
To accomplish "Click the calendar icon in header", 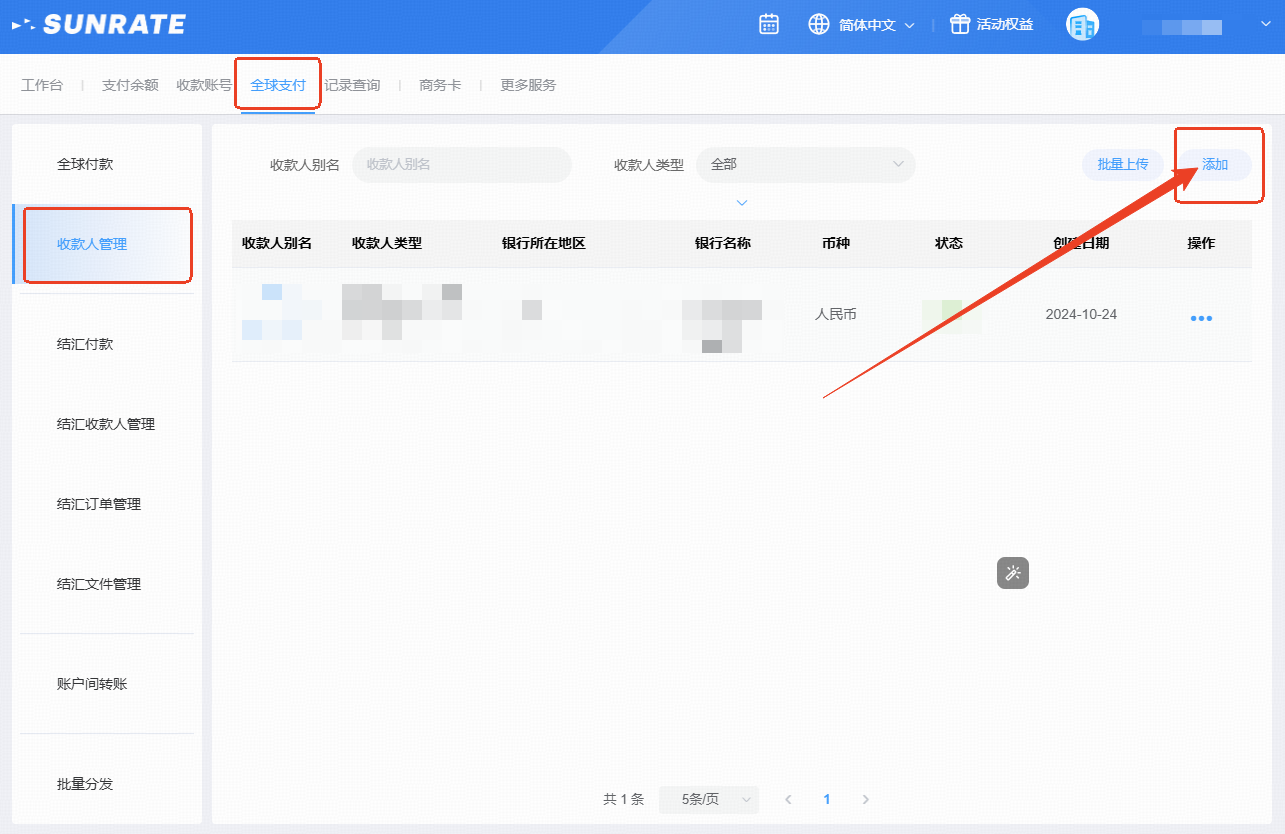I will coord(769,25).
